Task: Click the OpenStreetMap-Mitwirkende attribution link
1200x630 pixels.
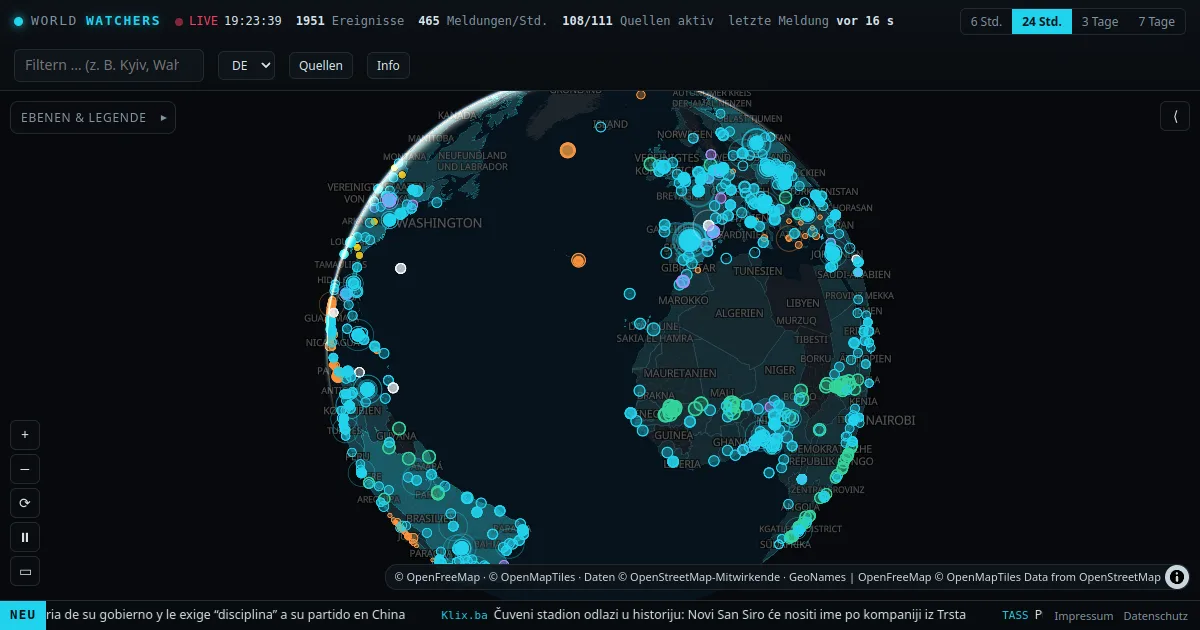Action: [x=708, y=577]
